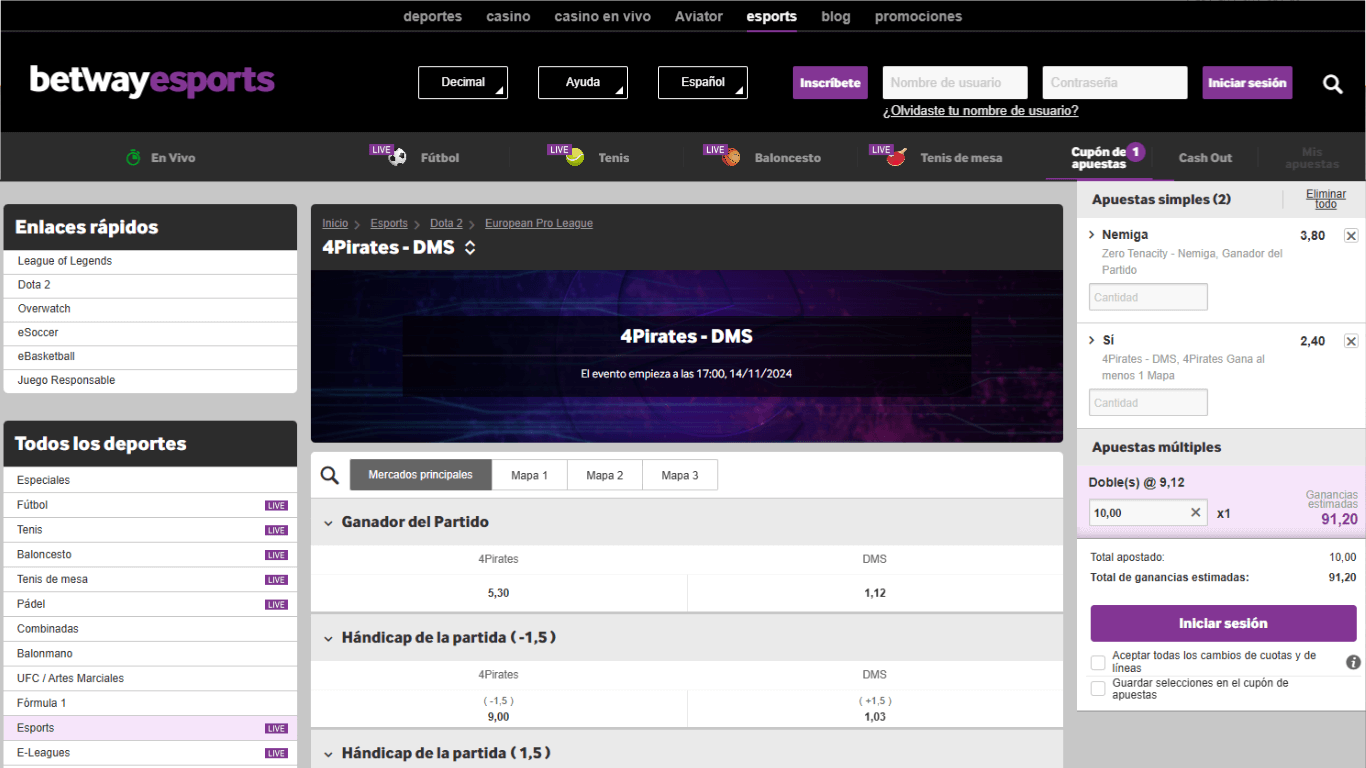
Task: Click Cantidad field under Nemiga
Action: [x=1148, y=297]
